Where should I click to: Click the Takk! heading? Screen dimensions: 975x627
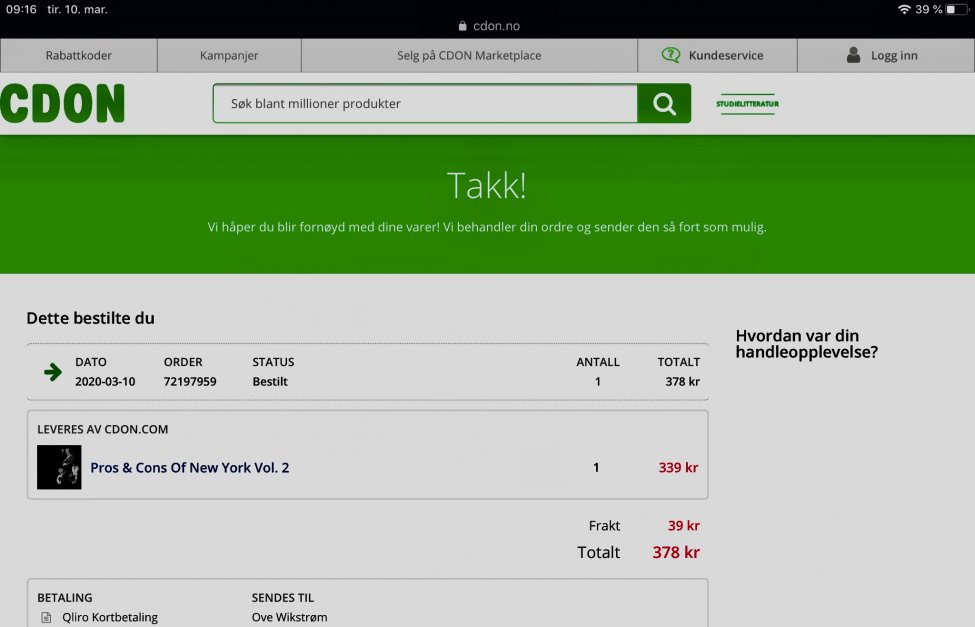(487, 185)
